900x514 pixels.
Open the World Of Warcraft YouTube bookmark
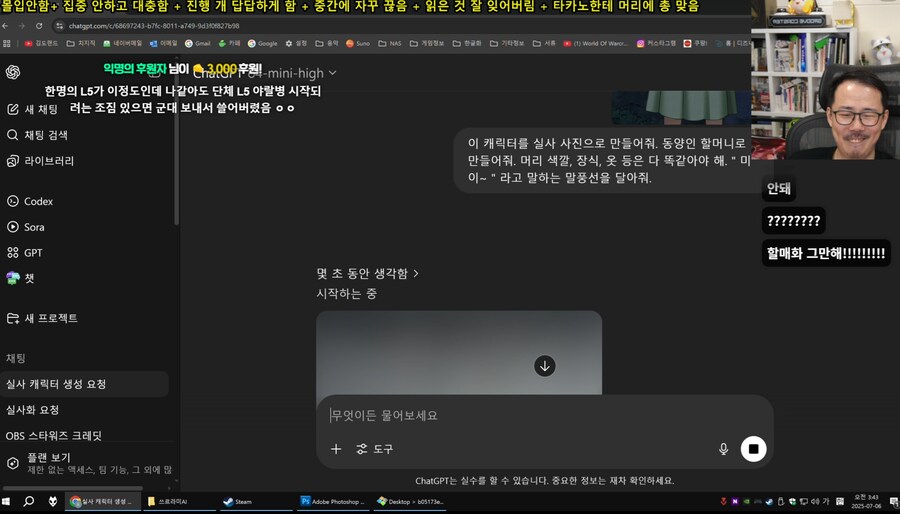click(x=596, y=43)
